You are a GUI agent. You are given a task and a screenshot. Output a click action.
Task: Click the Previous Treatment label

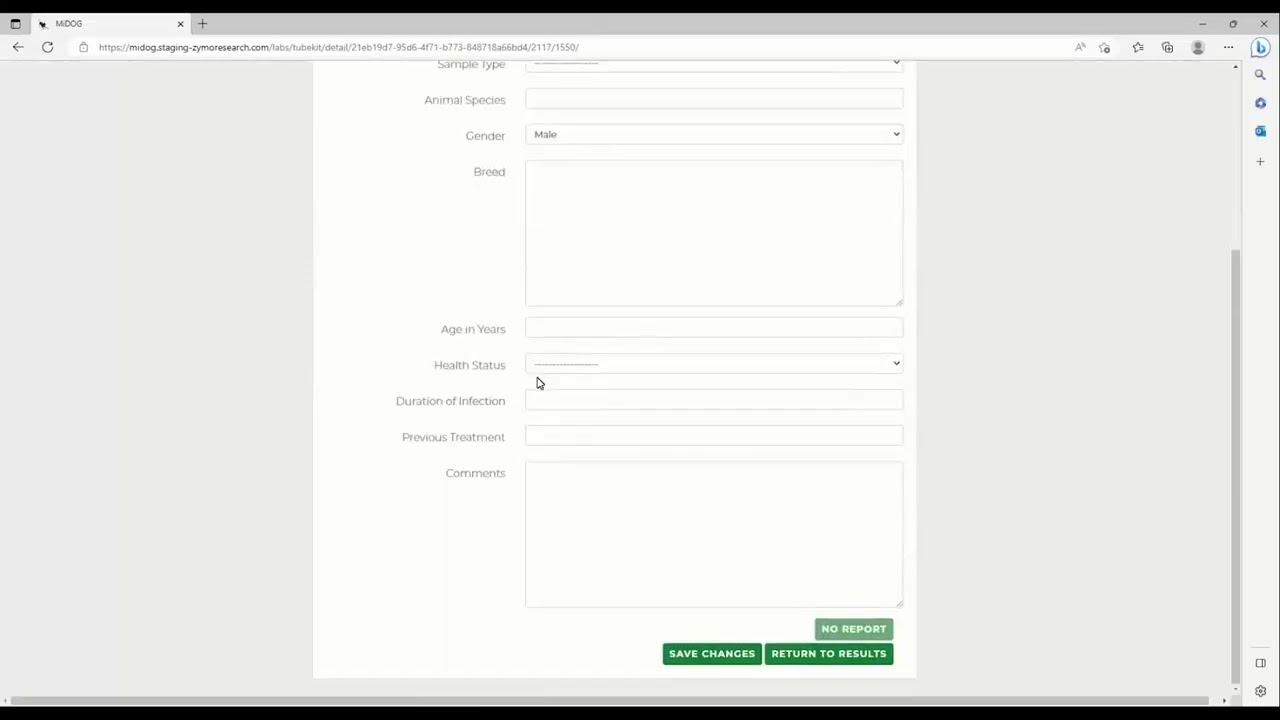pyautogui.click(x=453, y=437)
